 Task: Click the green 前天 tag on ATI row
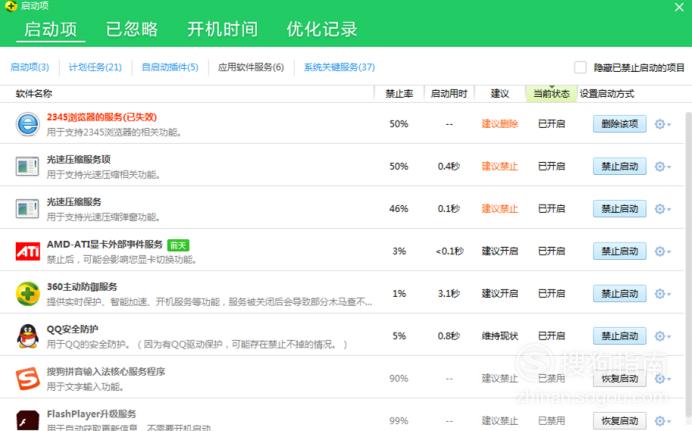tap(178, 245)
